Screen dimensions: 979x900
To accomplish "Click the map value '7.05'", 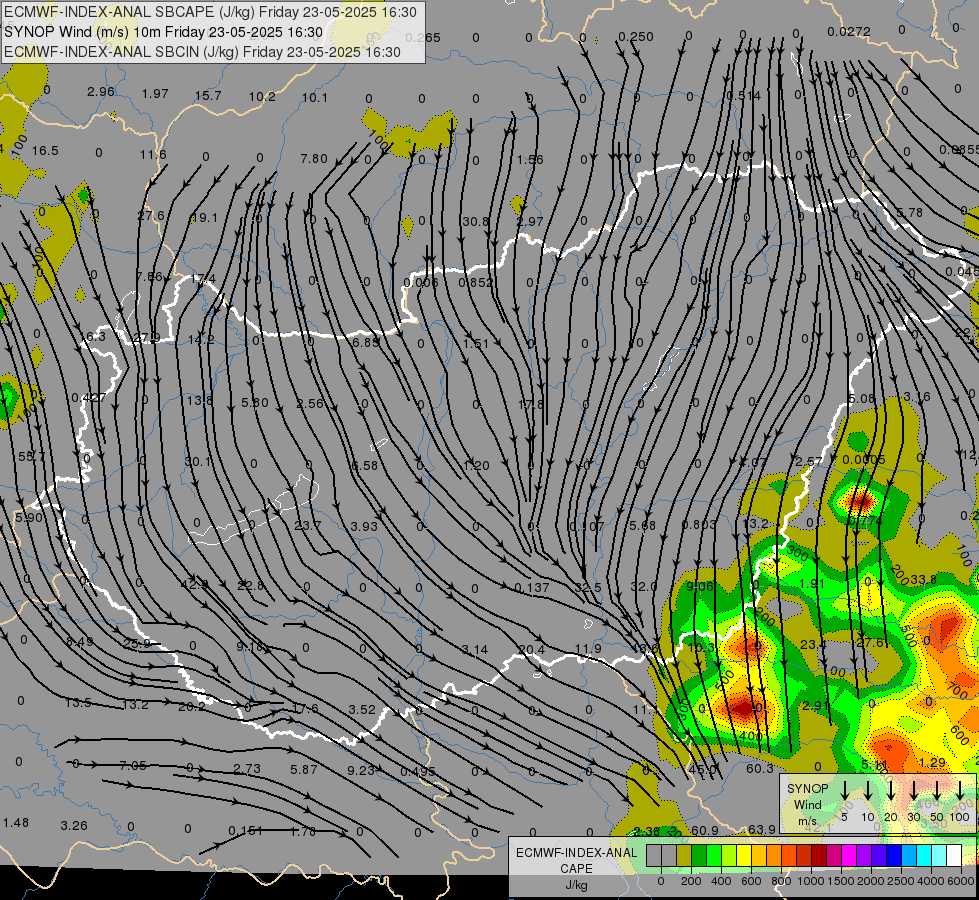I will (132, 766).
